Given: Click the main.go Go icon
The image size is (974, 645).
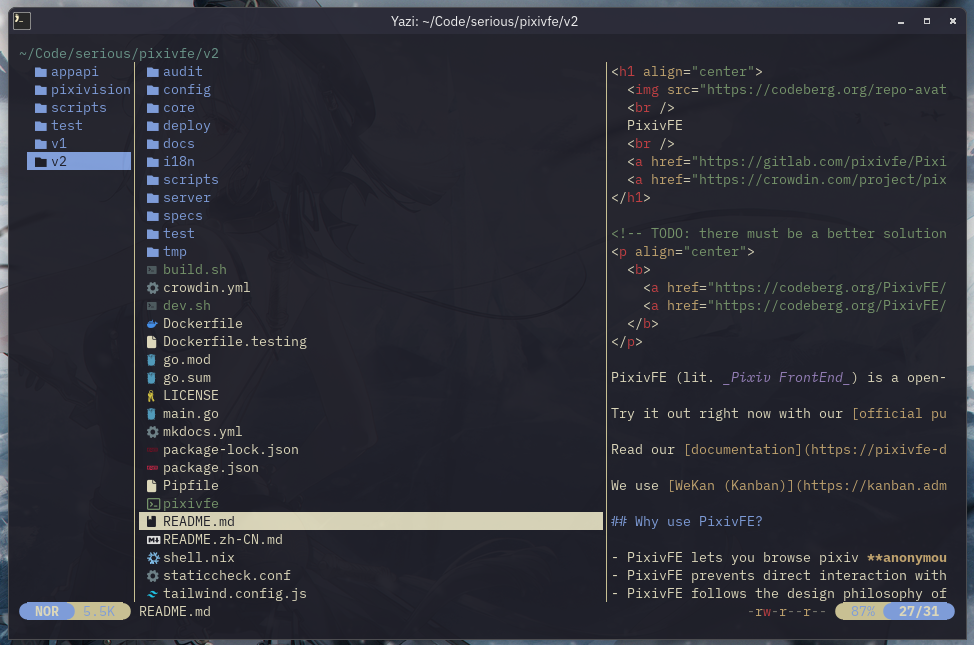Looking at the screenshot, I should 151,414.
